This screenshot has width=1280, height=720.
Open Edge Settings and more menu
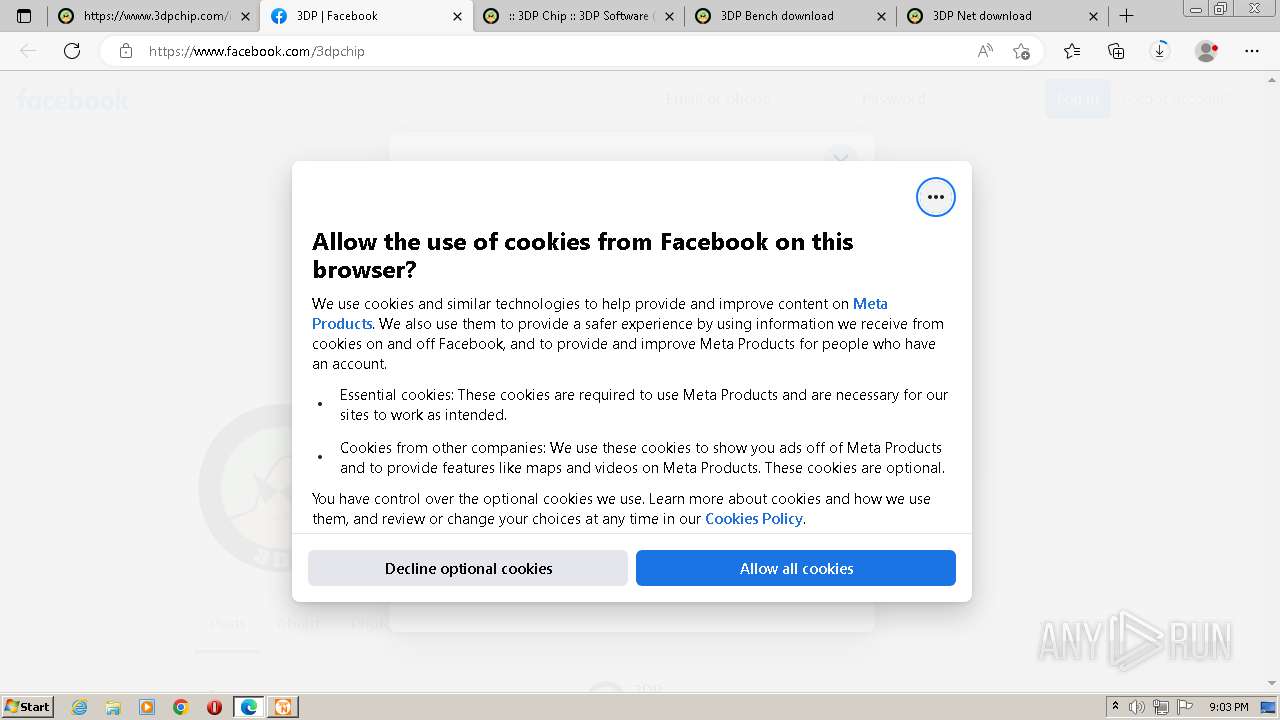(1252, 51)
